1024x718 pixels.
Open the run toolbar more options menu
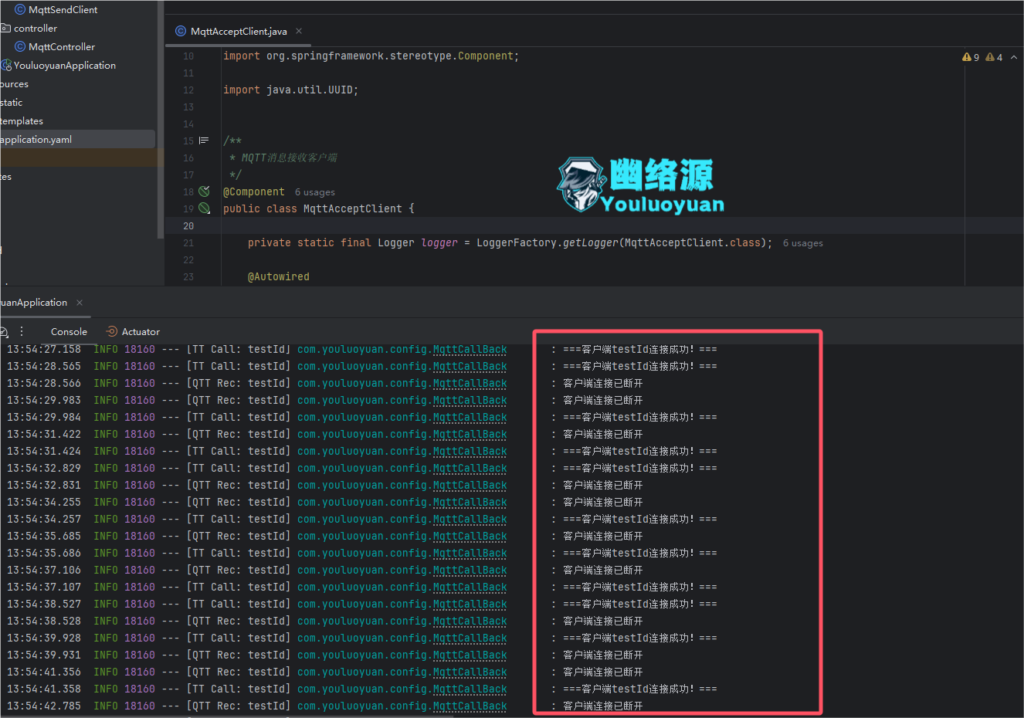[22, 331]
